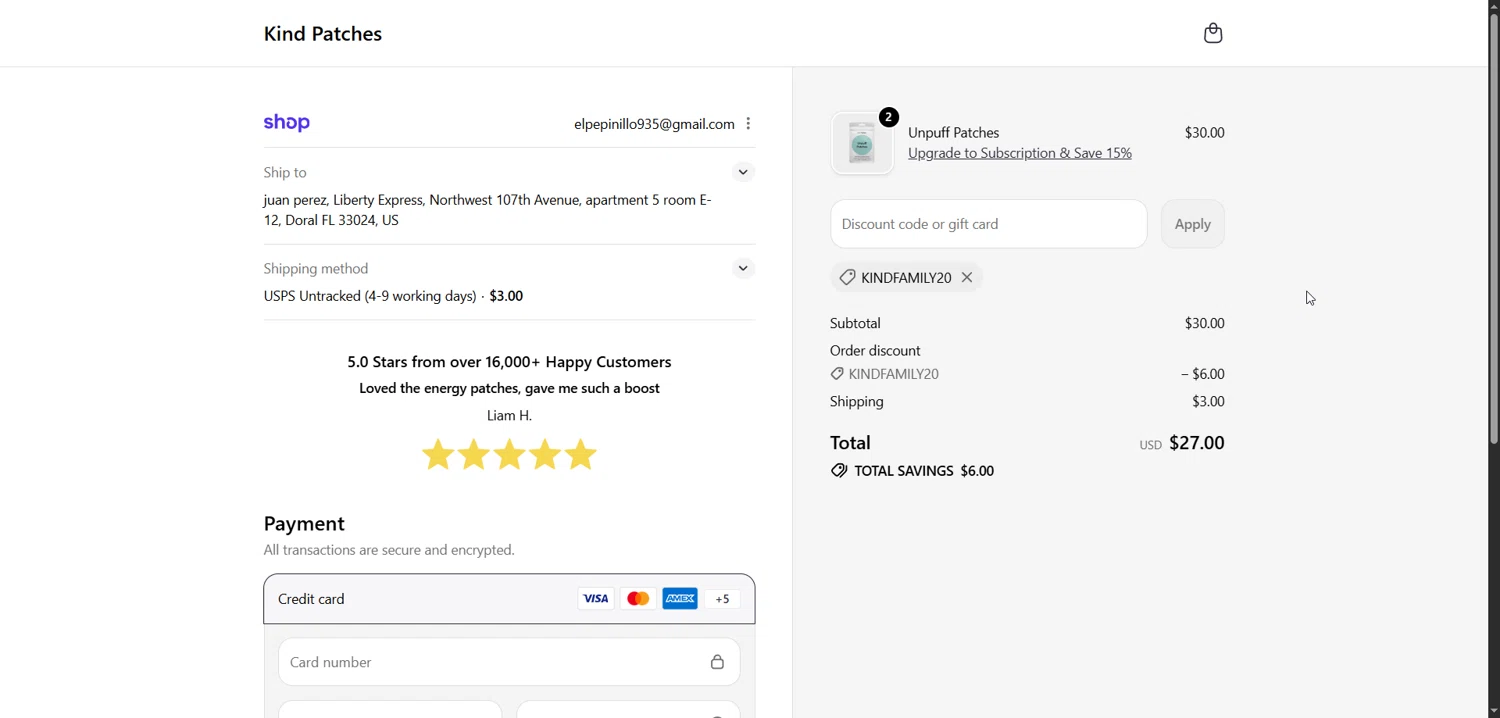Click the scrollbar down arrow
Viewport: 1500px width, 718px height.
[1493, 711]
